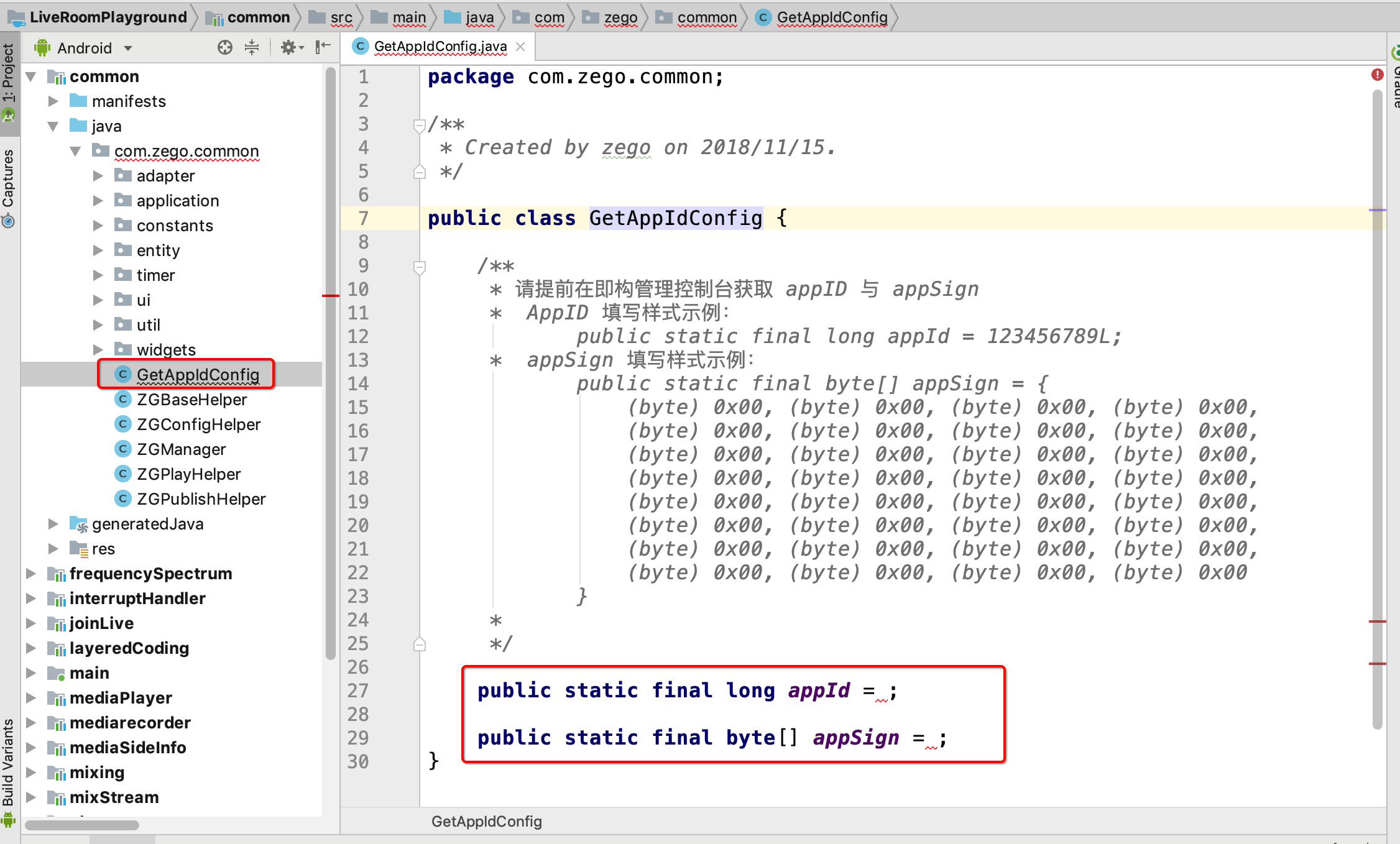Expand the interruptHandler module
Image resolution: width=1400 pixels, height=844 pixels.
coord(30,599)
